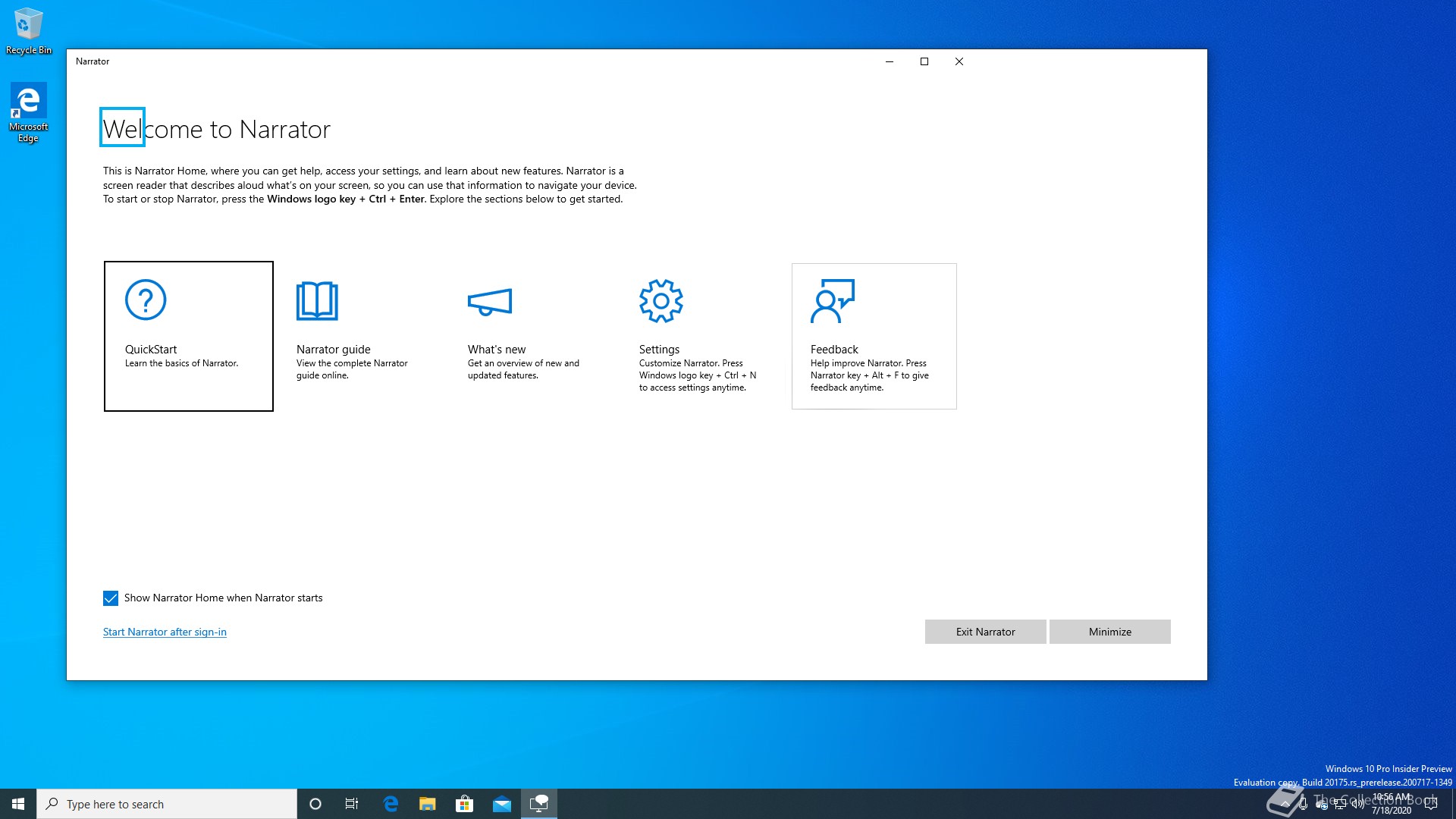Maximize the Narrator window

(924, 61)
